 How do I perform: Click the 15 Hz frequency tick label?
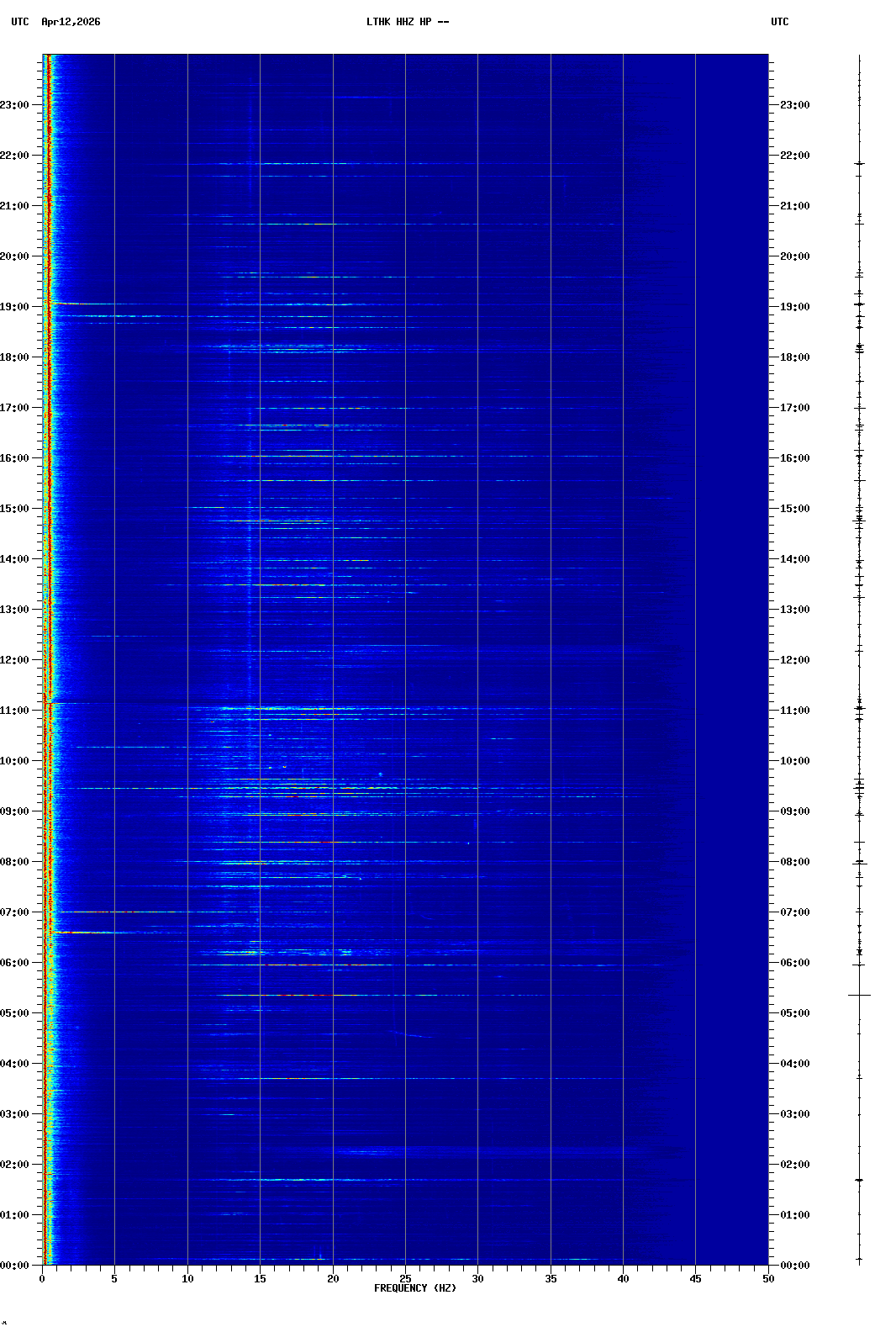click(x=260, y=1279)
